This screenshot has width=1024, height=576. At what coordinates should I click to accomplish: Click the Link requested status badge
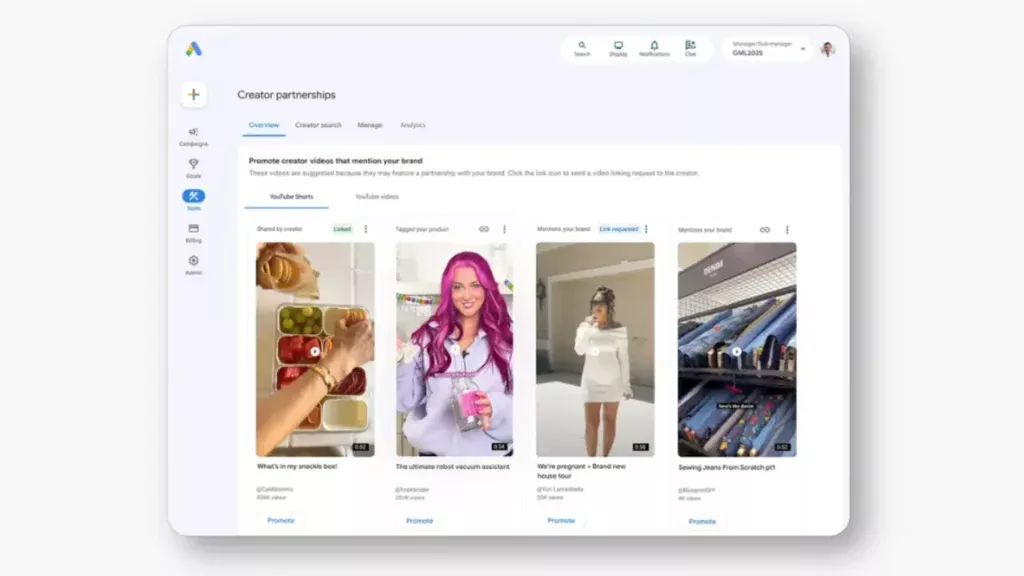pos(618,229)
